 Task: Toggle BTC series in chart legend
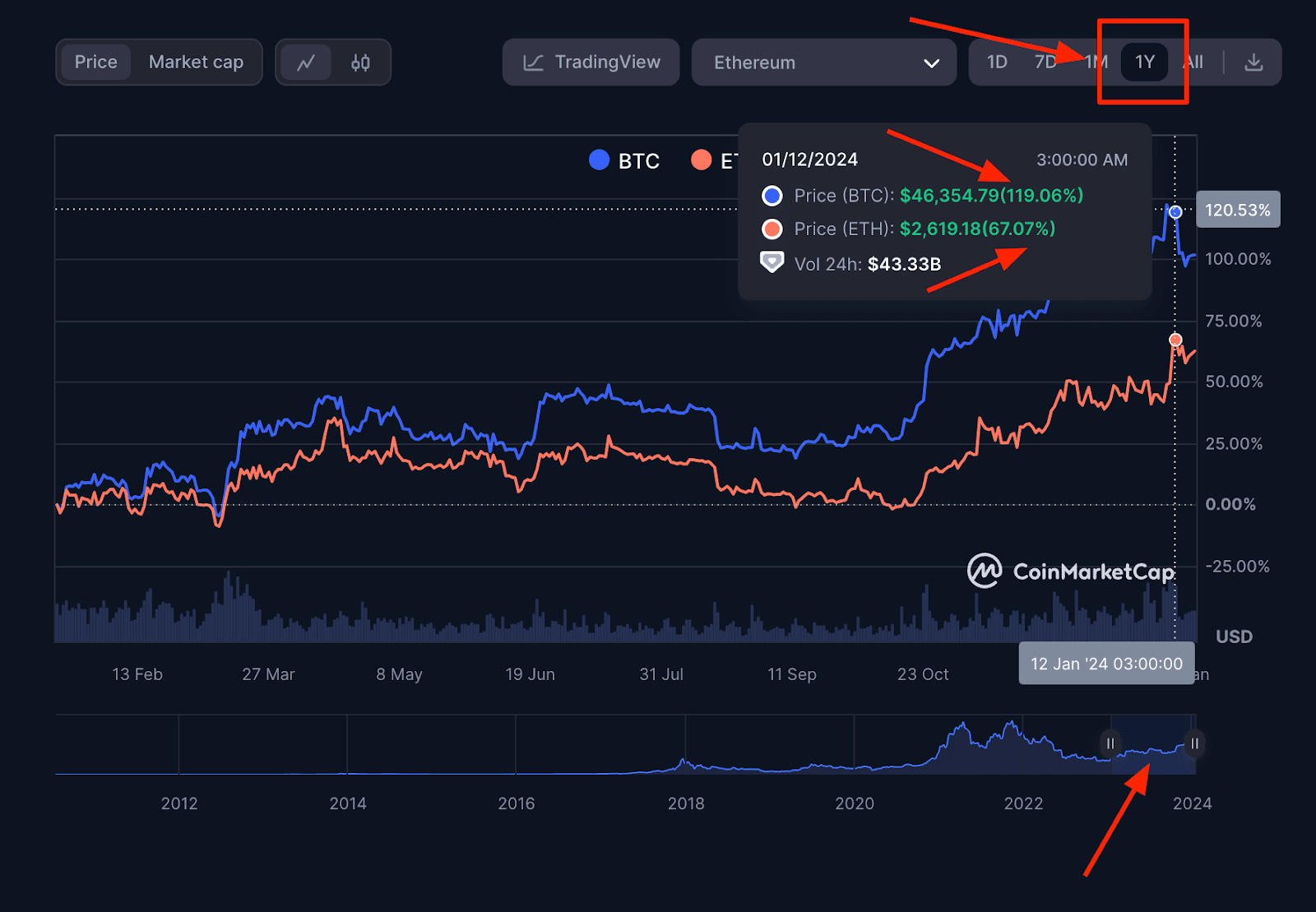625,160
